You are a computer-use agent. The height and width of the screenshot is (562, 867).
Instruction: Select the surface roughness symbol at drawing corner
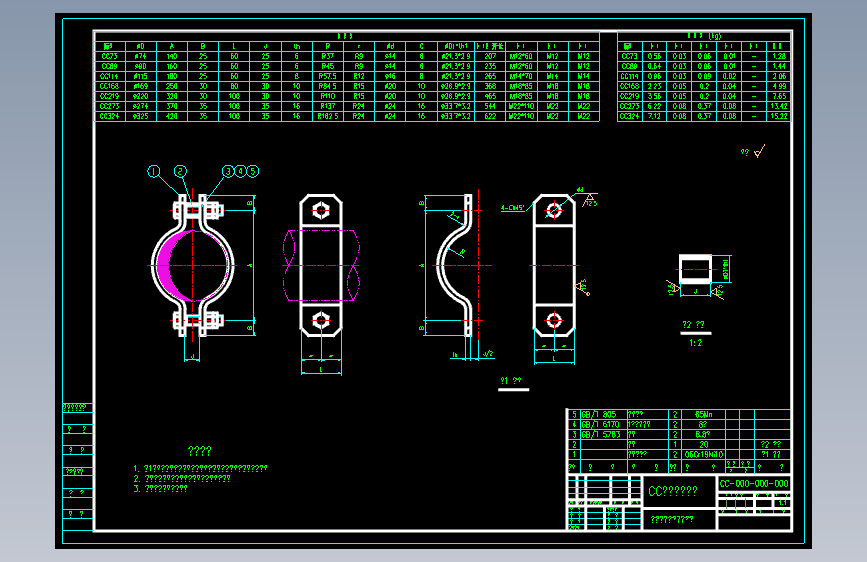760,151
